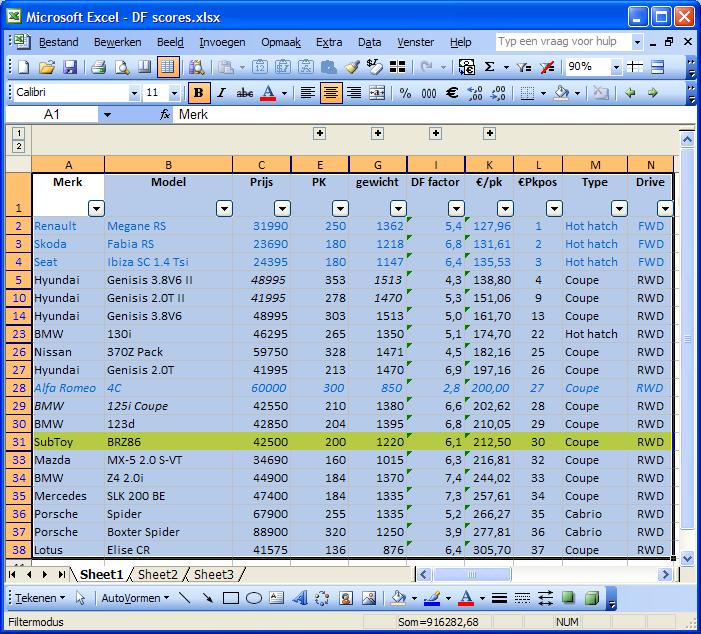Click the Line Style icon

499,598
